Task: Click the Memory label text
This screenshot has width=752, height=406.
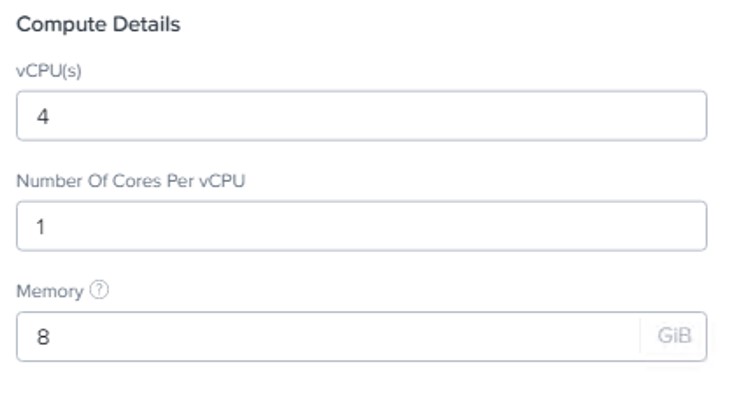Action: coord(49,291)
